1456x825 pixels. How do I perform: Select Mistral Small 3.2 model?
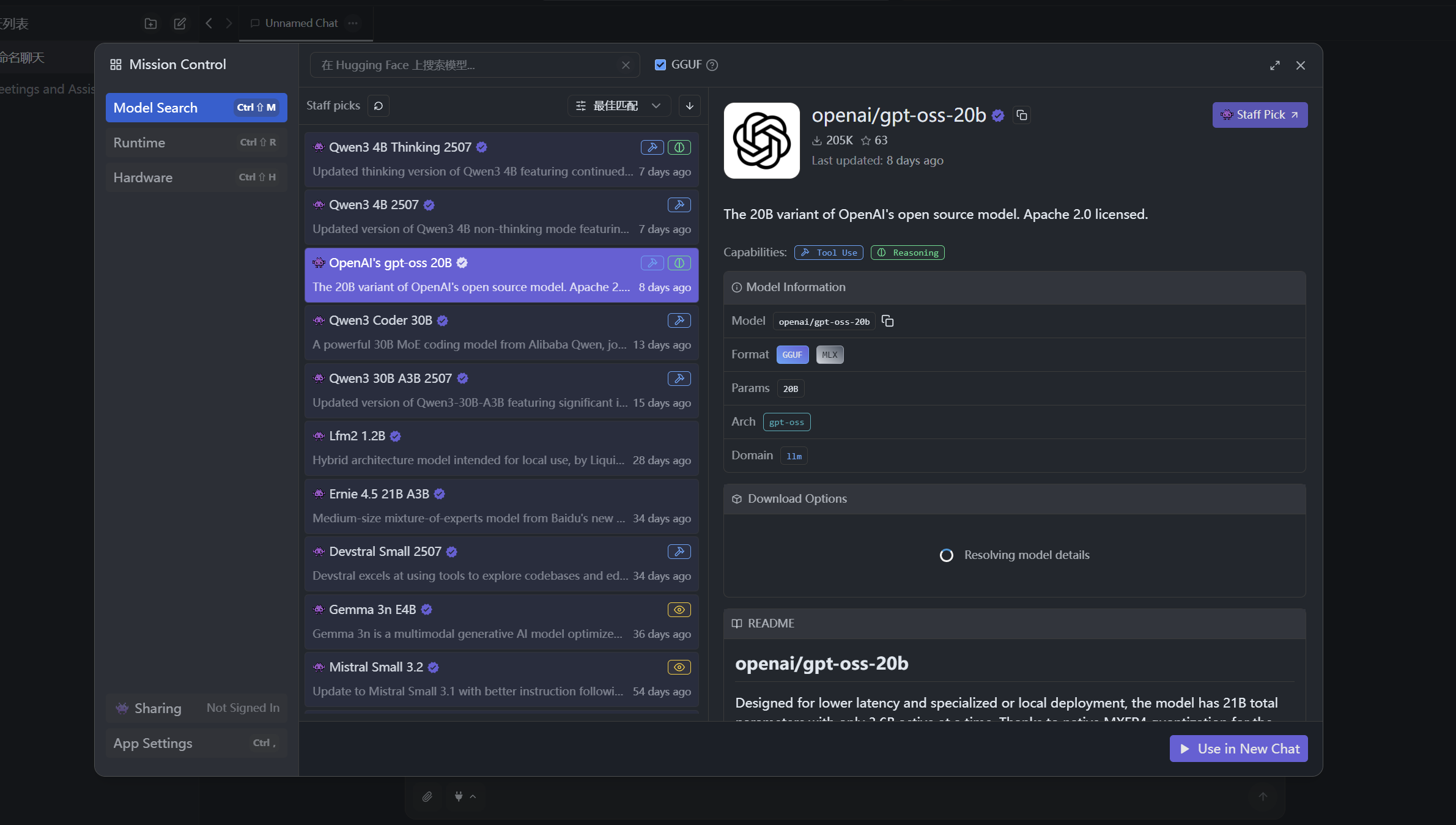501,679
